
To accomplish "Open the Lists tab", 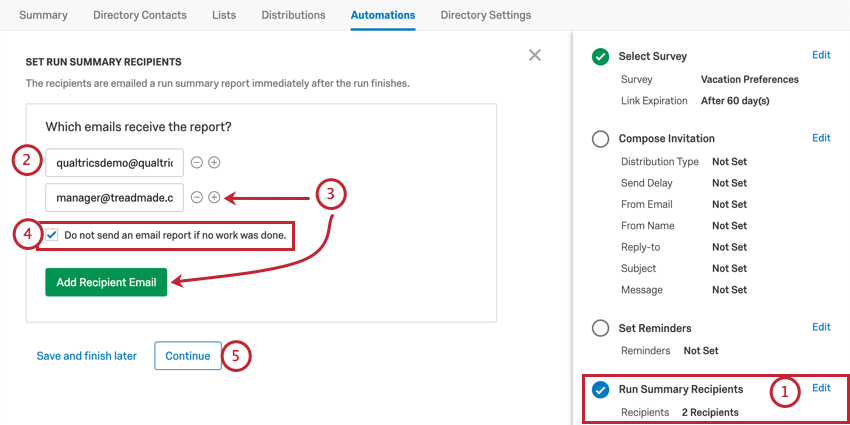I will [x=224, y=15].
